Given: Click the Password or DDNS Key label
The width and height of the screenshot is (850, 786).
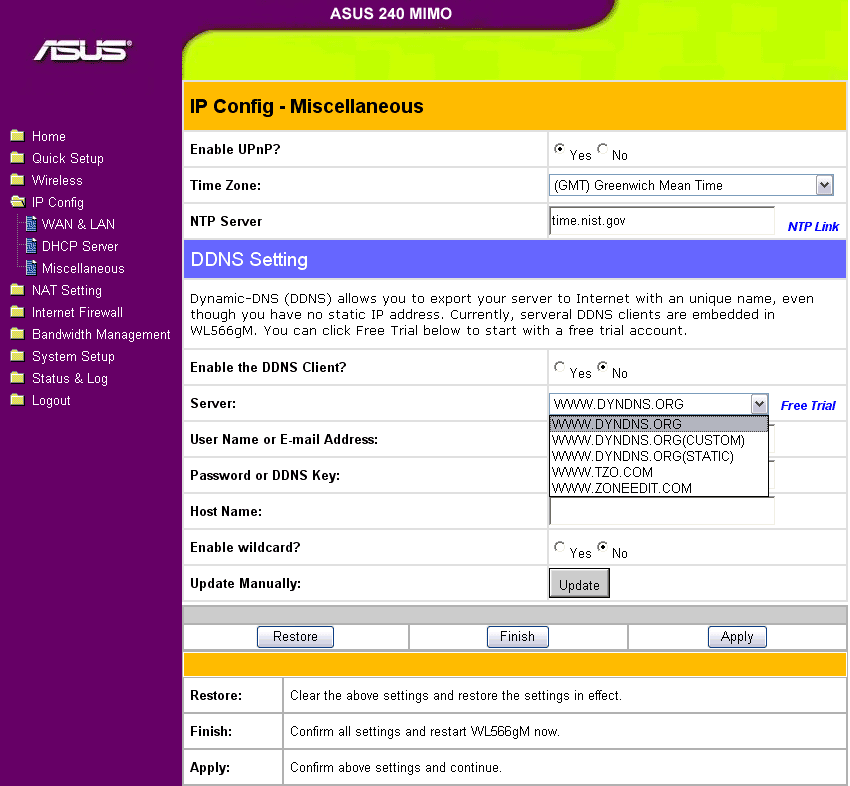Looking at the screenshot, I should tap(265, 475).
